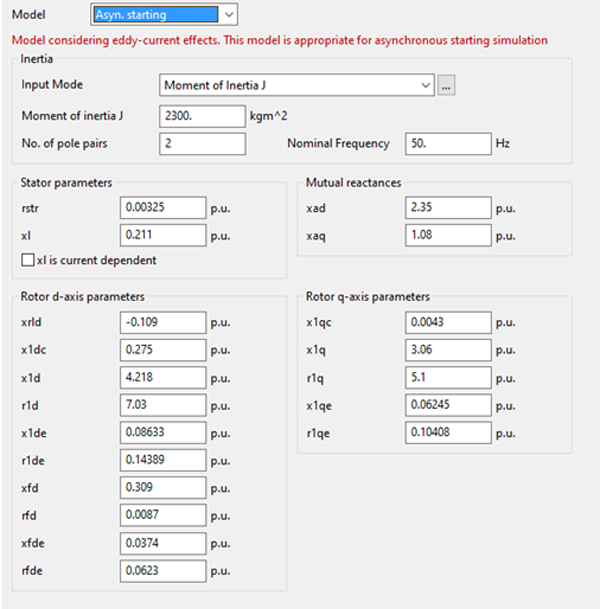
Task: Click the ellipsis button beside Input Mode
Action: [x=446, y=85]
